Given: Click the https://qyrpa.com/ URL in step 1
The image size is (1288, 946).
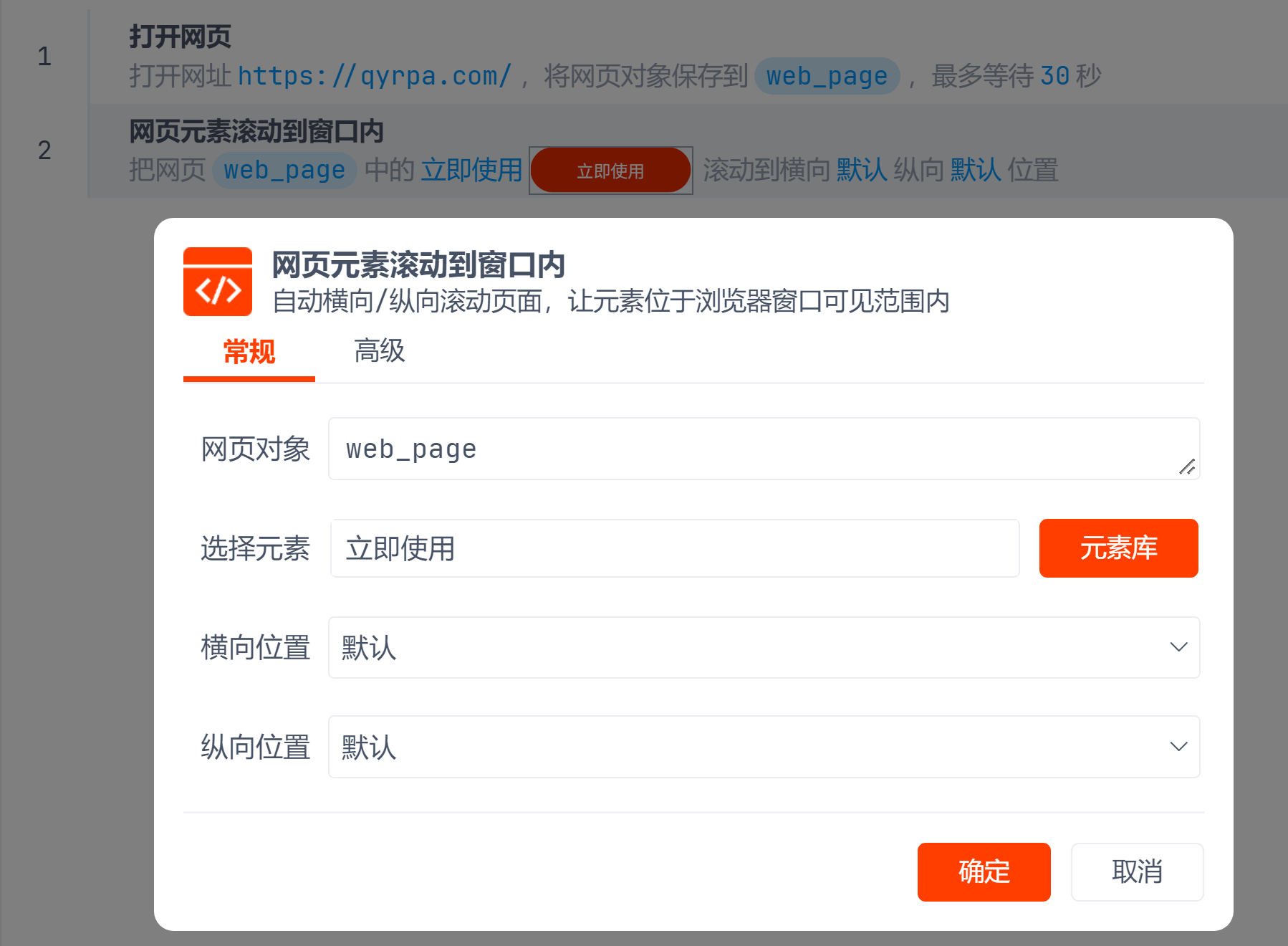Looking at the screenshot, I should click(x=374, y=76).
